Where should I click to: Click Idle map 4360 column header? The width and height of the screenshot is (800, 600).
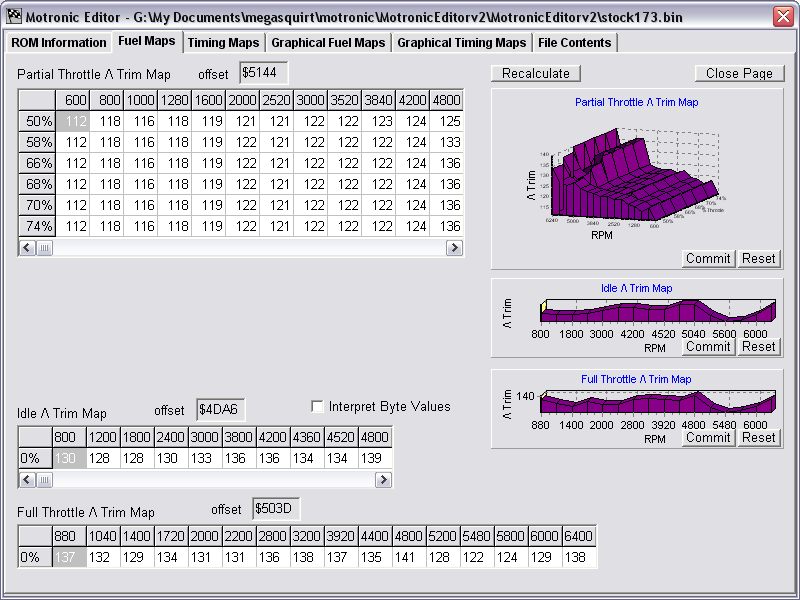pos(307,437)
